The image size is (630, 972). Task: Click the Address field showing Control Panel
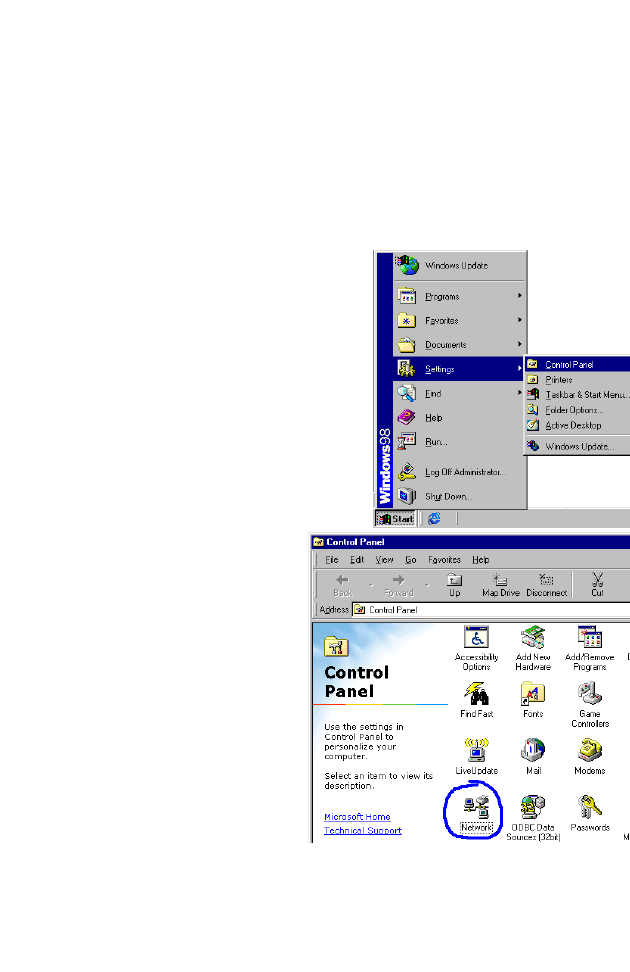click(491, 609)
